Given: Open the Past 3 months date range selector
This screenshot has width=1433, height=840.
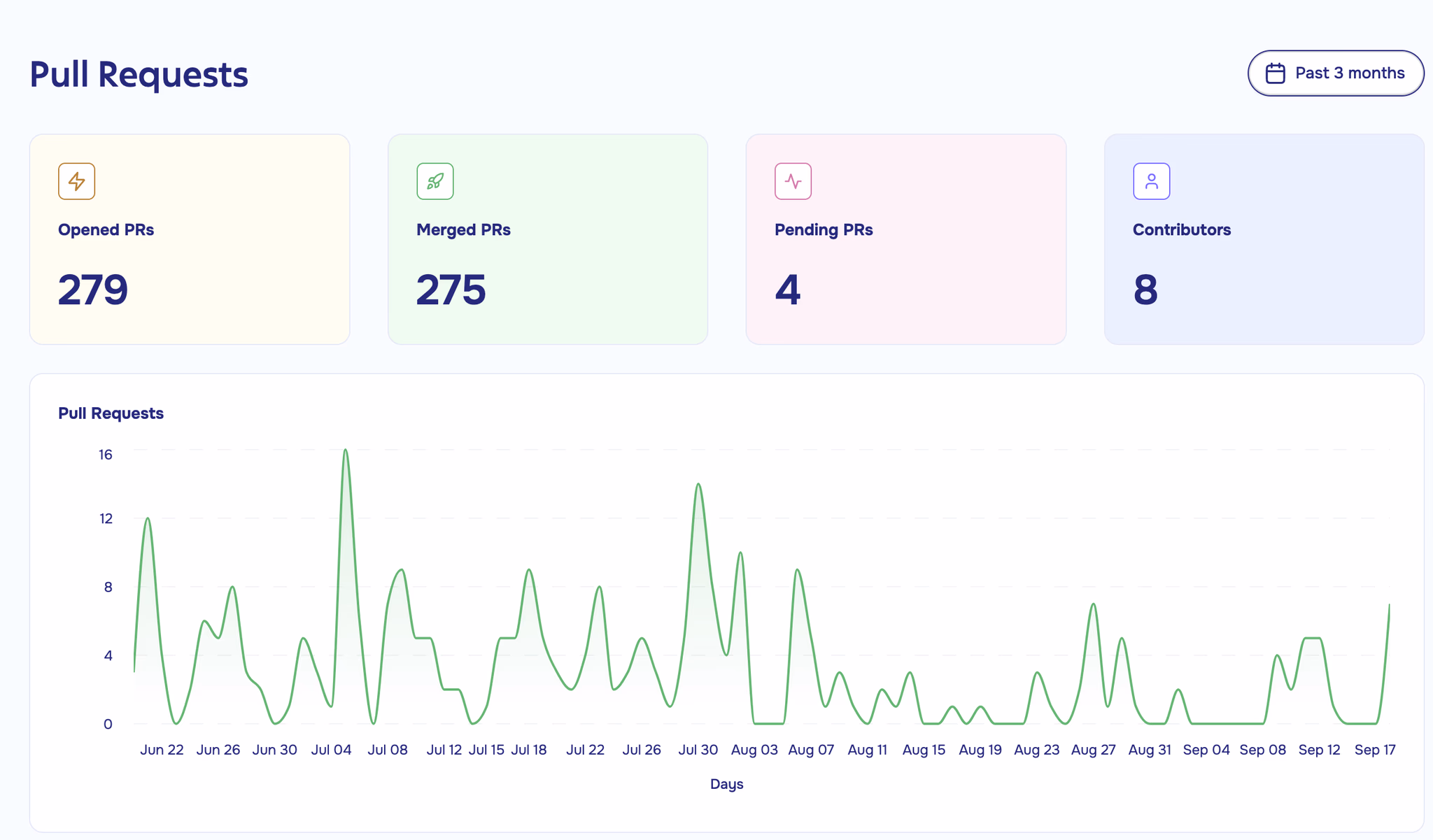Looking at the screenshot, I should click(1335, 72).
